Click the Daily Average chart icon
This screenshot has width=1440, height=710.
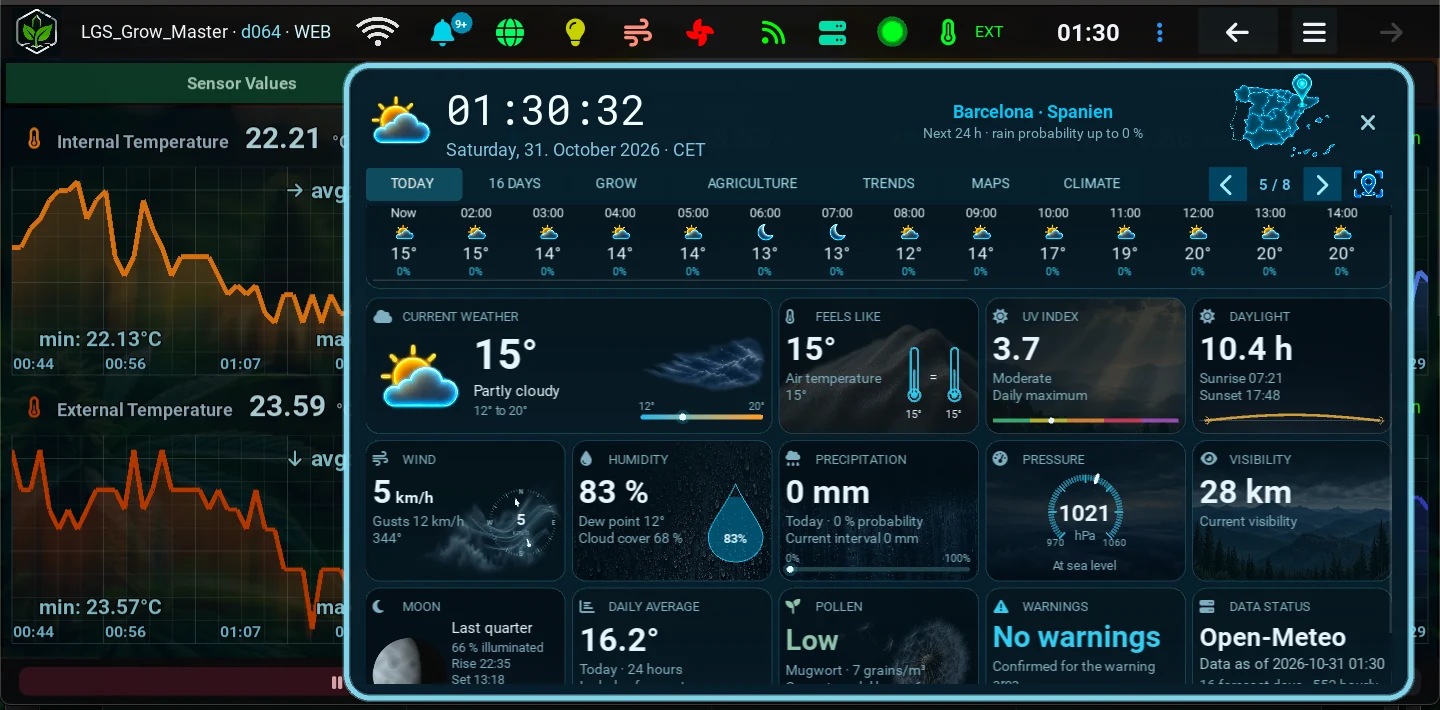pyautogui.click(x=587, y=607)
